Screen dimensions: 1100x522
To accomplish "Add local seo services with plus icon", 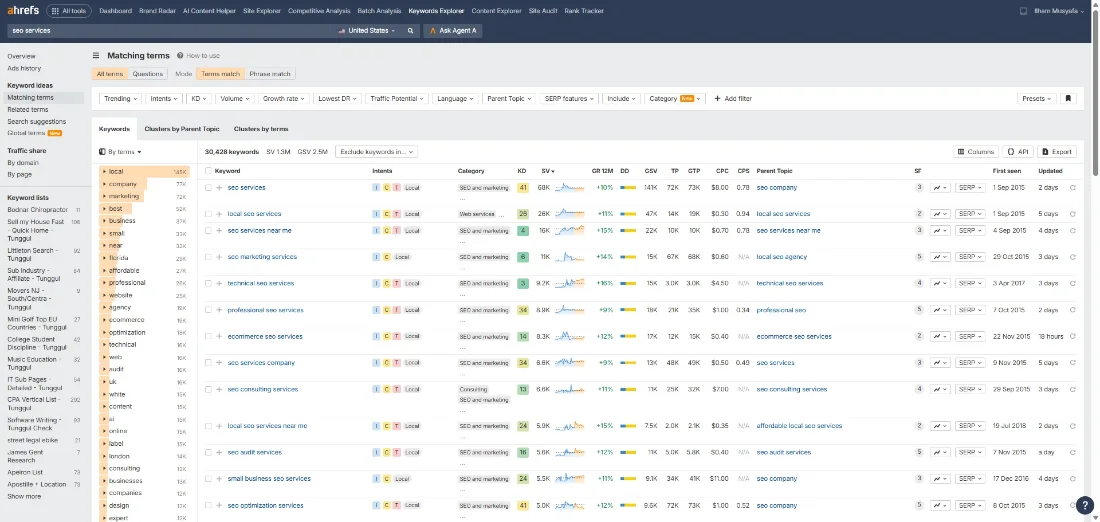I will tap(220, 214).
